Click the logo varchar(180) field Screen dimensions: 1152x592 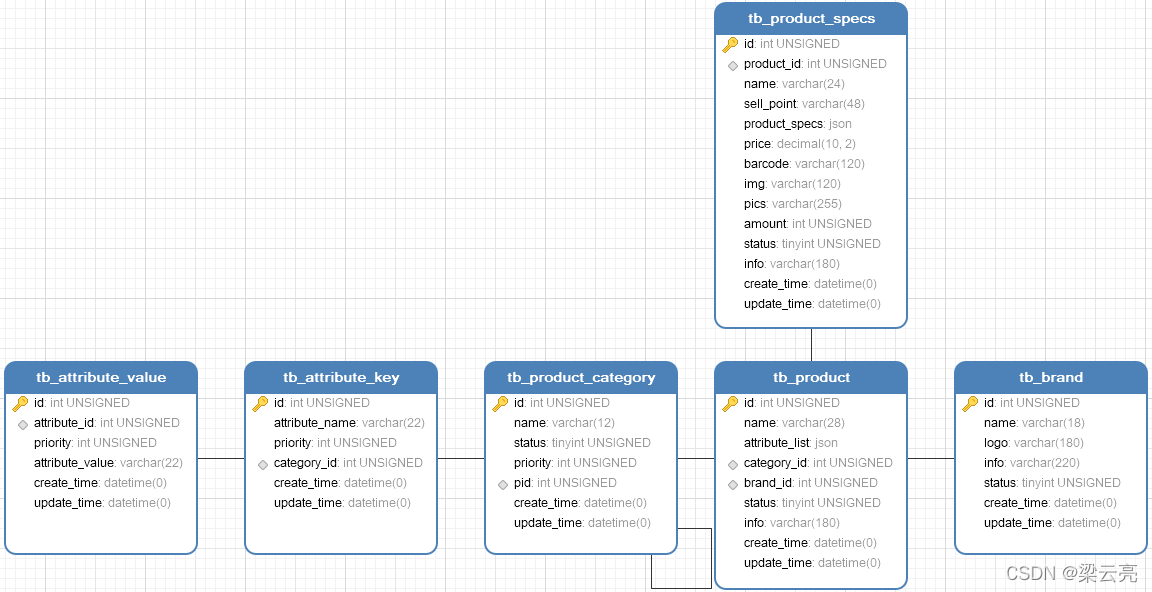[1034, 443]
